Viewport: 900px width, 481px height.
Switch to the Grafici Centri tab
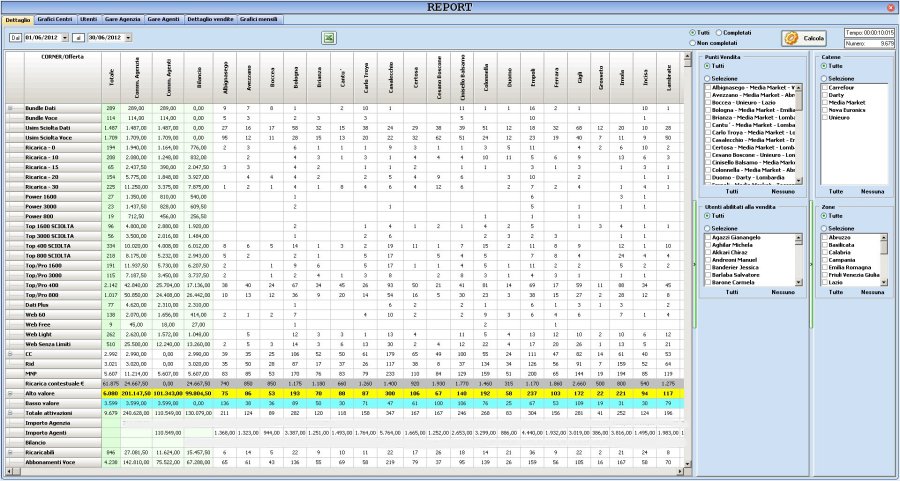coord(55,19)
